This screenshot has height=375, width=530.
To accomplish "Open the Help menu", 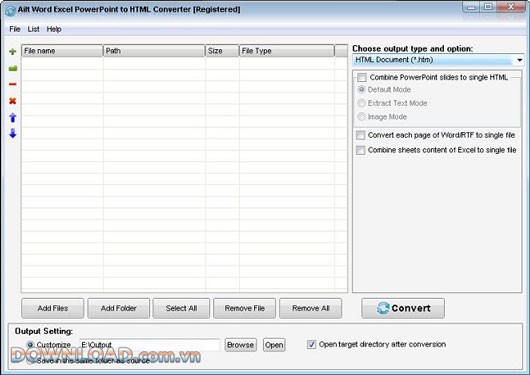I will pos(54,29).
